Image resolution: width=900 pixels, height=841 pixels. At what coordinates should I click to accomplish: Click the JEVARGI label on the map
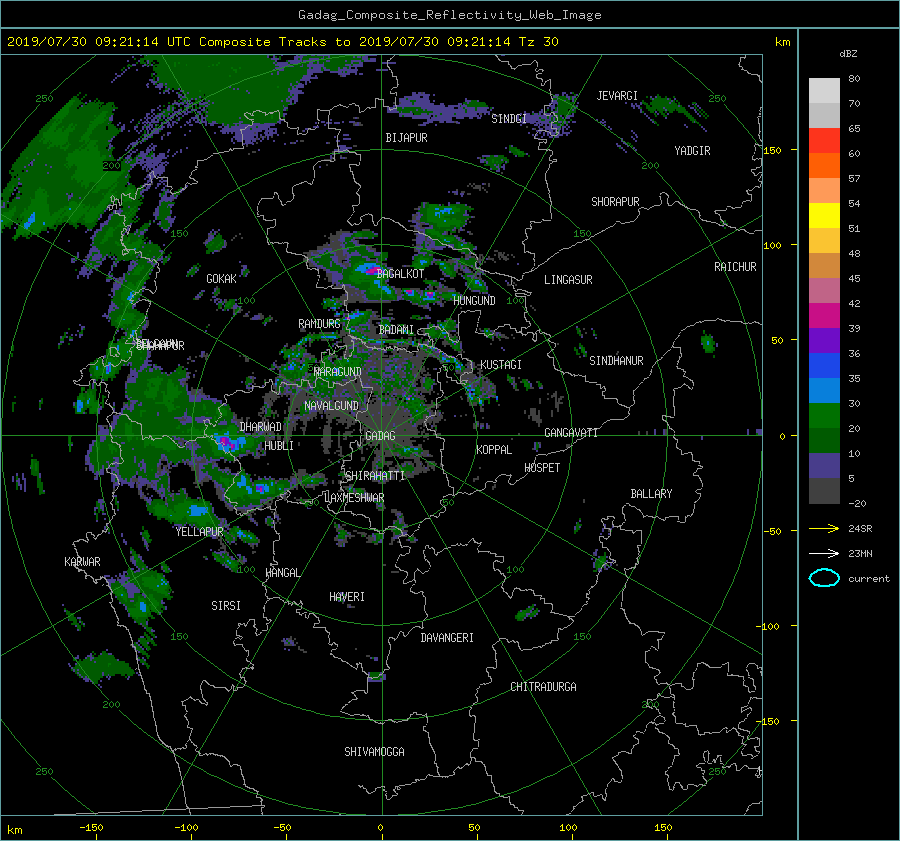click(617, 96)
